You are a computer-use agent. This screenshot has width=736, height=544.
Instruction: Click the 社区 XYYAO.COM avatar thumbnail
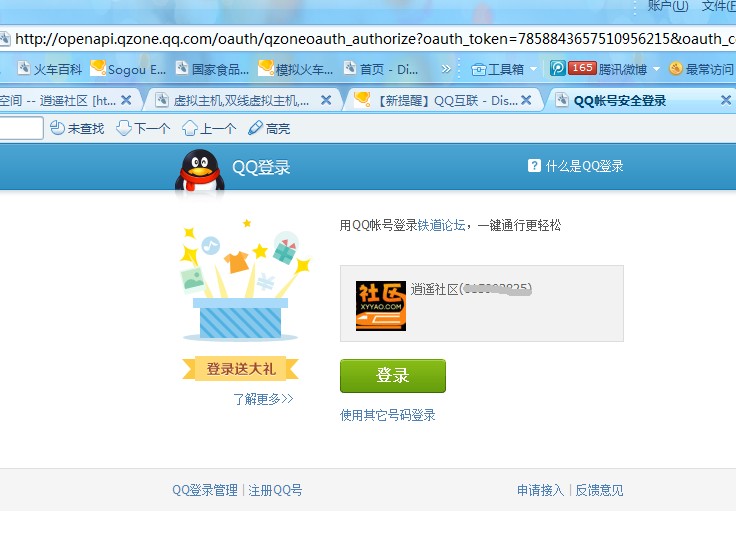[x=381, y=306]
